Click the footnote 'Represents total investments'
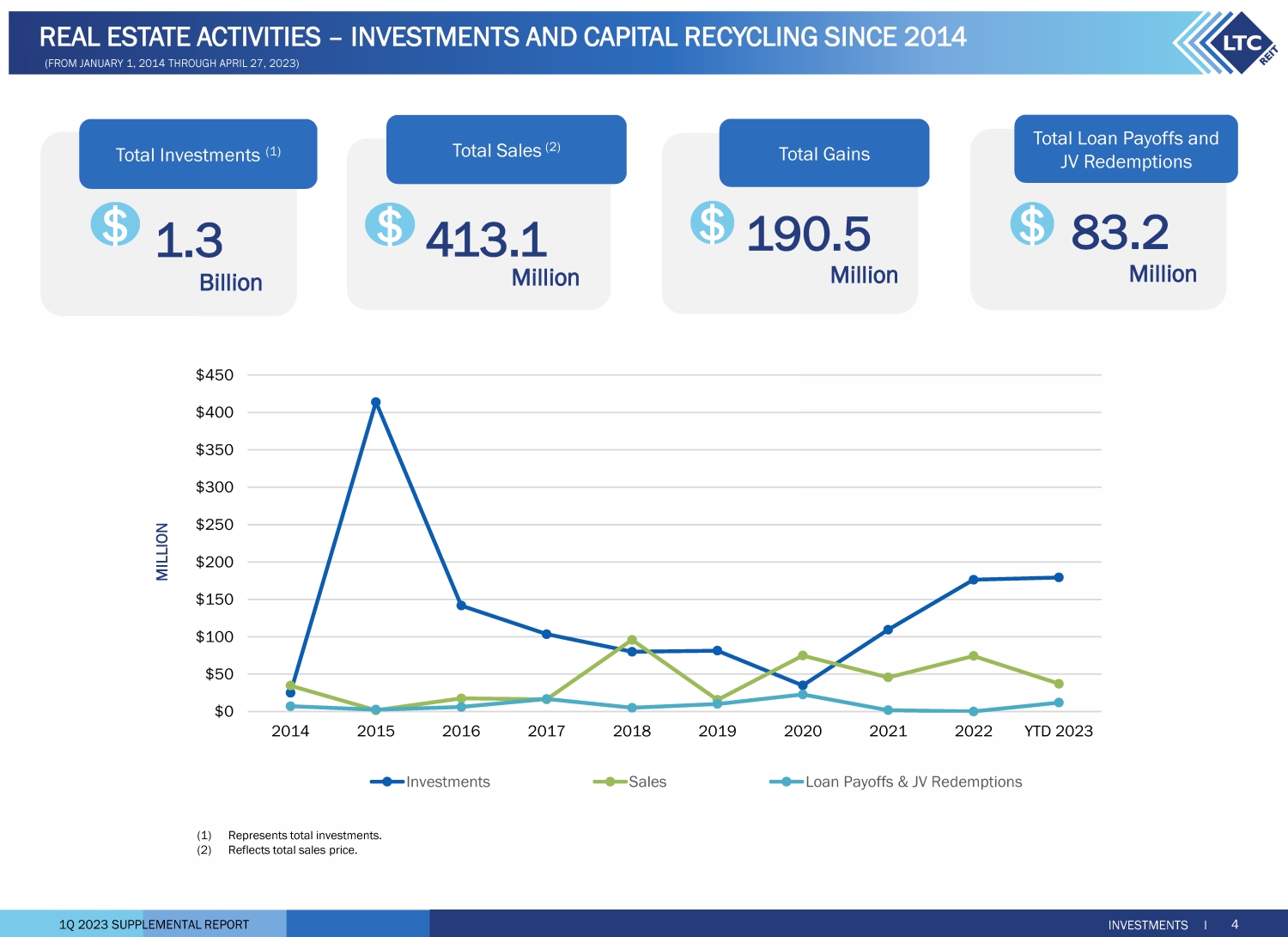 point(305,835)
